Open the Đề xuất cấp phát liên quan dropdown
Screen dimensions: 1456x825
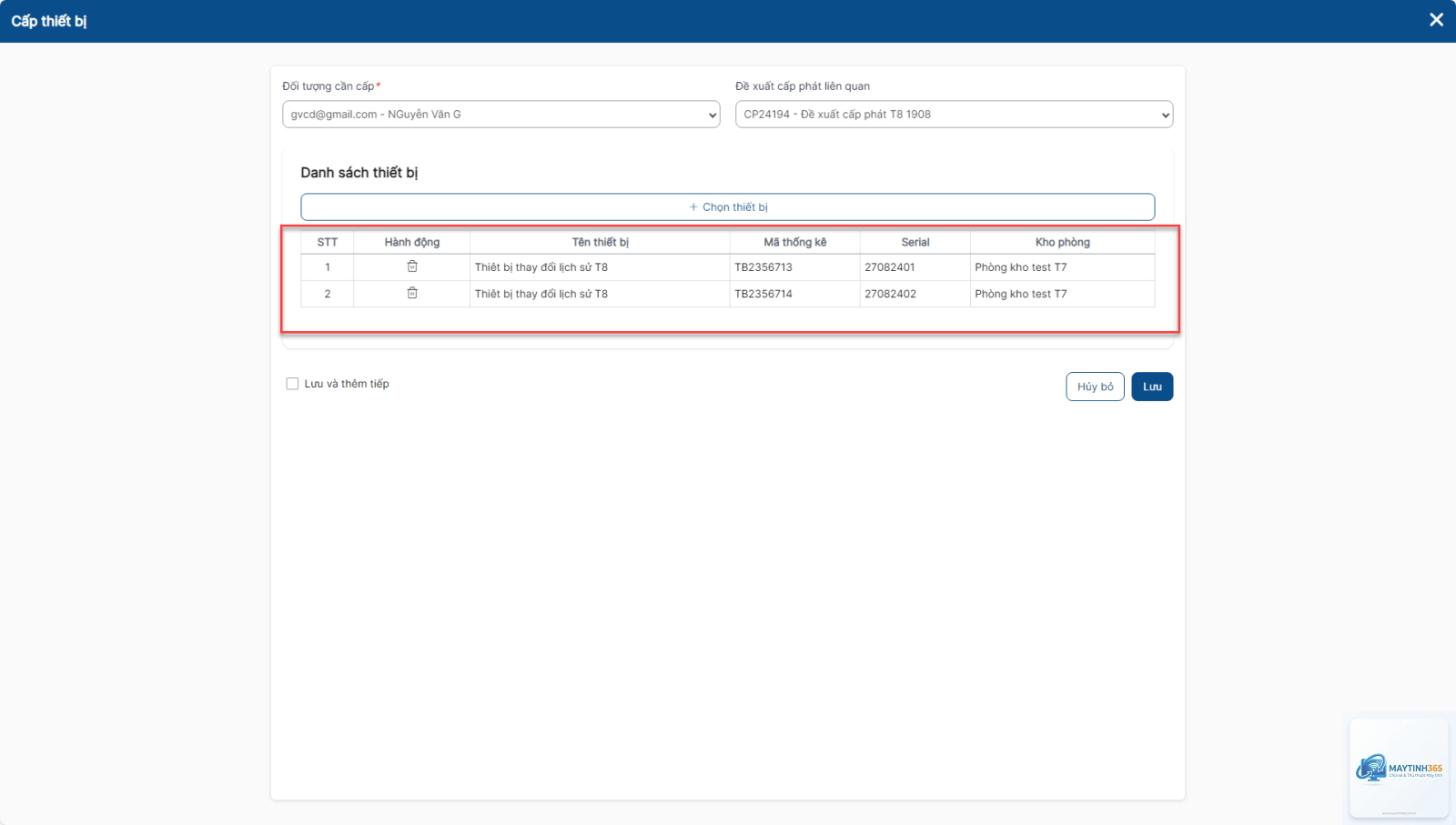point(954,115)
